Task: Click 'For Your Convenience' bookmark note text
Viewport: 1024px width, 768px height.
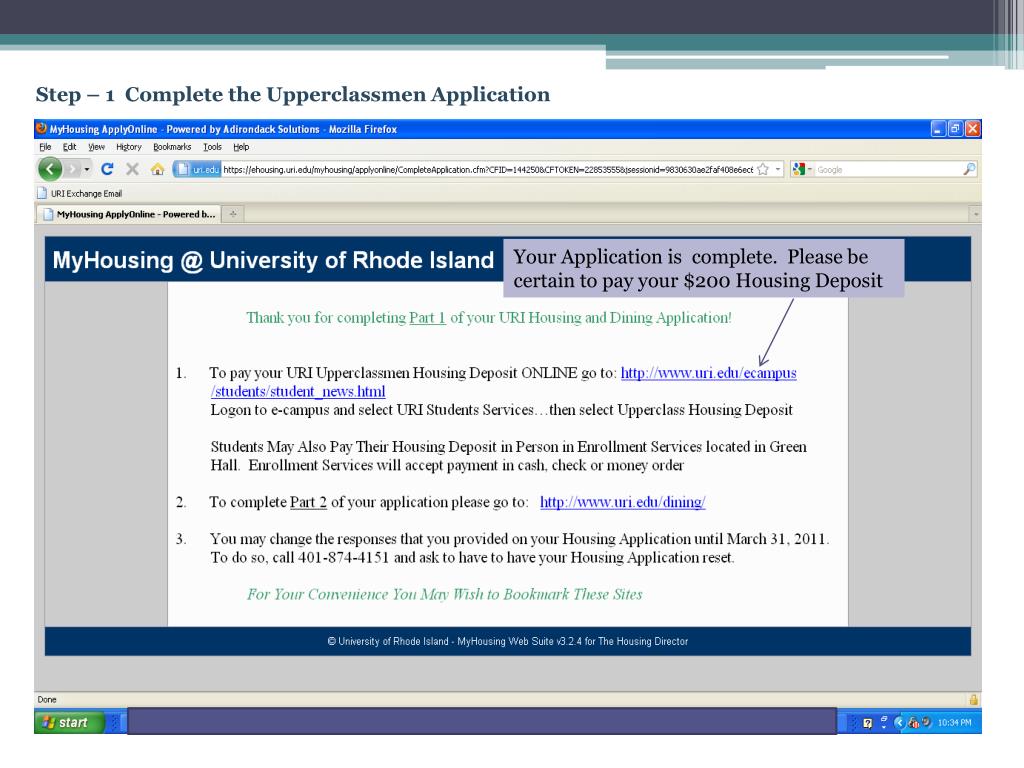Action: (445, 594)
